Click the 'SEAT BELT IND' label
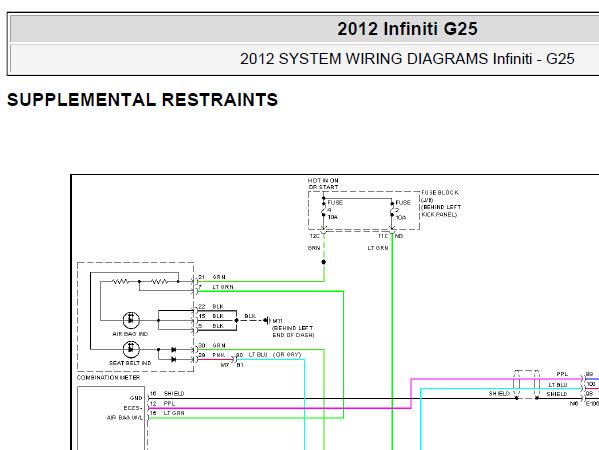599x450 pixels. (x=130, y=363)
